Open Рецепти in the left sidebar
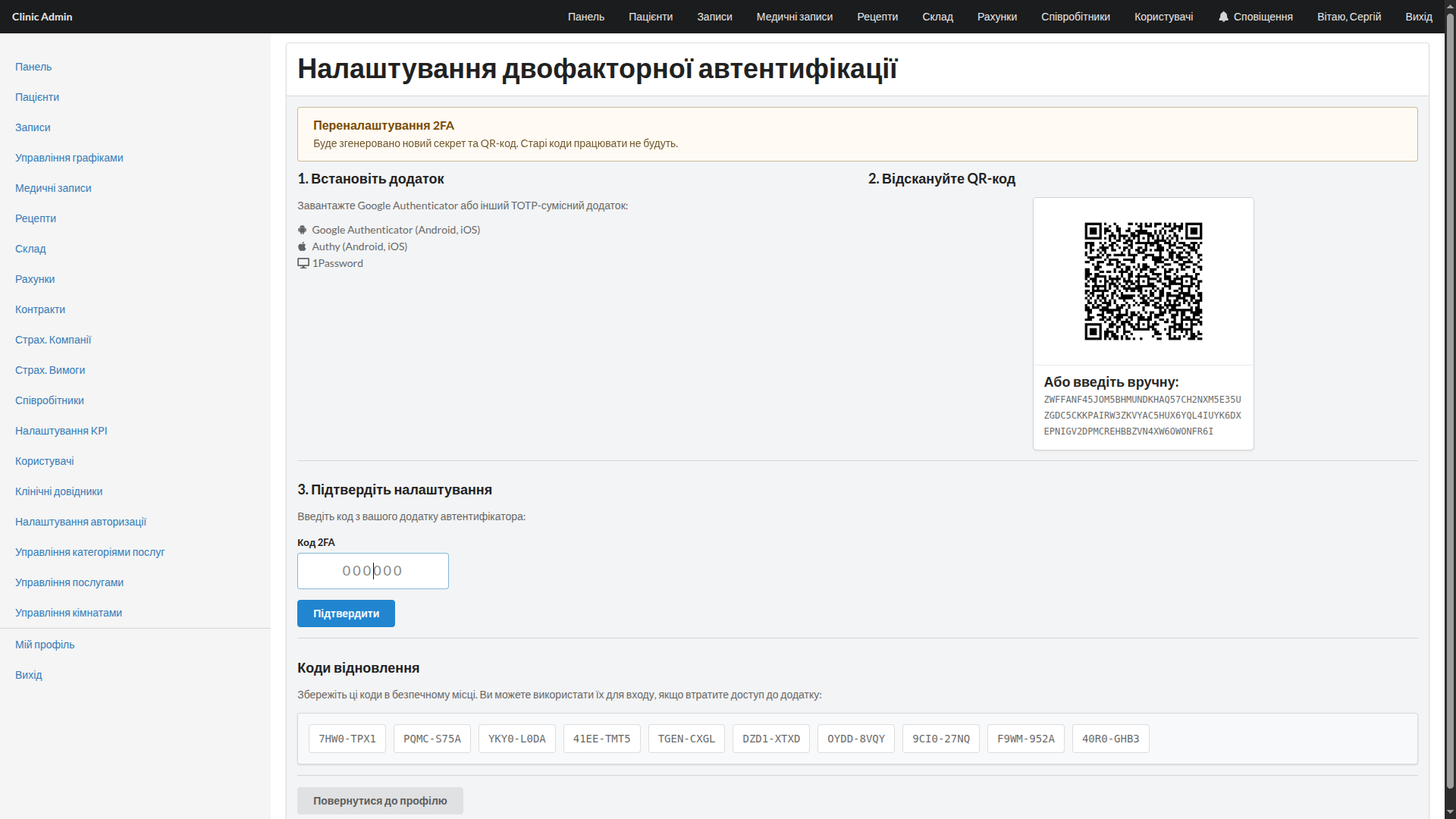Screen dimensions: 1456x819 (36, 218)
